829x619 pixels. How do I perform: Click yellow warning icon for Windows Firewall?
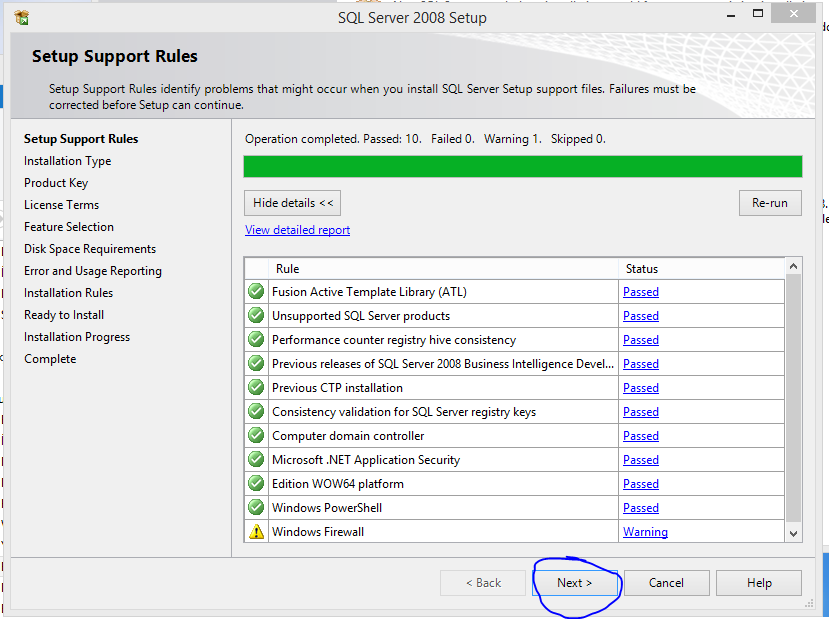pyautogui.click(x=256, y=531)
